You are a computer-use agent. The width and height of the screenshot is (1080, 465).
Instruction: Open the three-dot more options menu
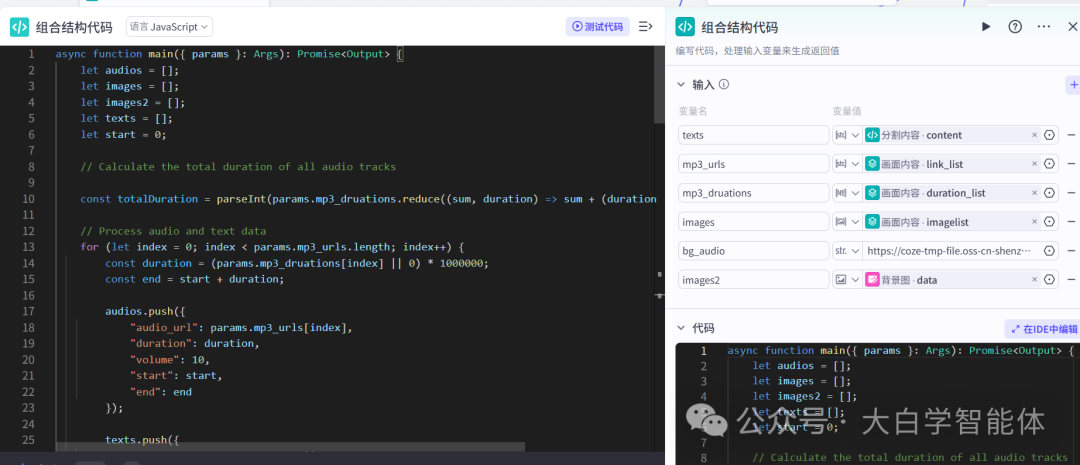coord(1043,27)
